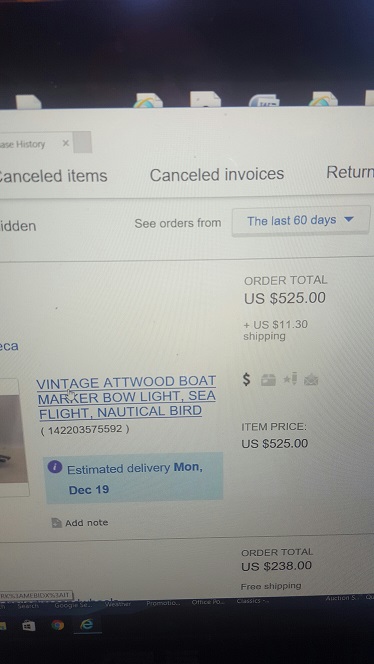This screenshot has width=374, height=664.
Task: Click the blue info icon beside Estimated delivery
Action: pyautogui.click(x=55, y=468)
